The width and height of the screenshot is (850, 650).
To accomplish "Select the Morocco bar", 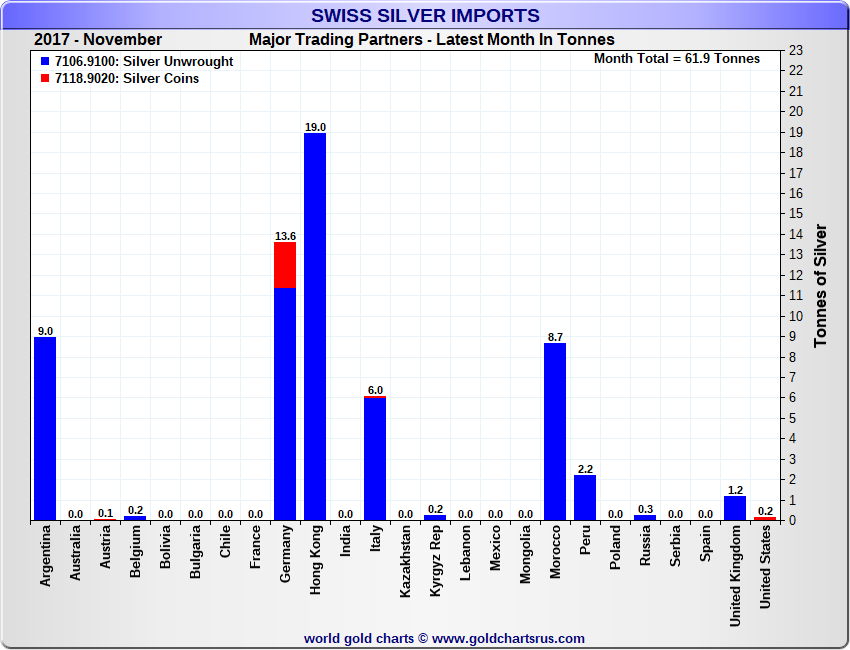I will point(555,431).
